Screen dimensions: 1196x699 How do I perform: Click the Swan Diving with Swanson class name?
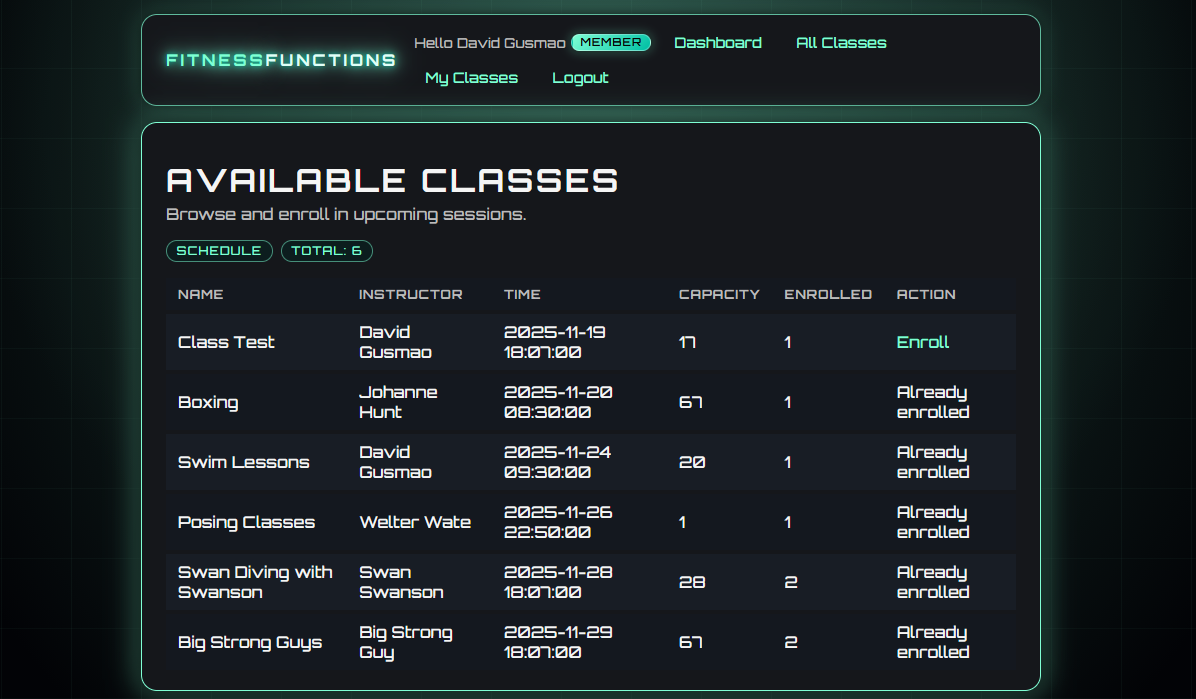coord(254,582)
